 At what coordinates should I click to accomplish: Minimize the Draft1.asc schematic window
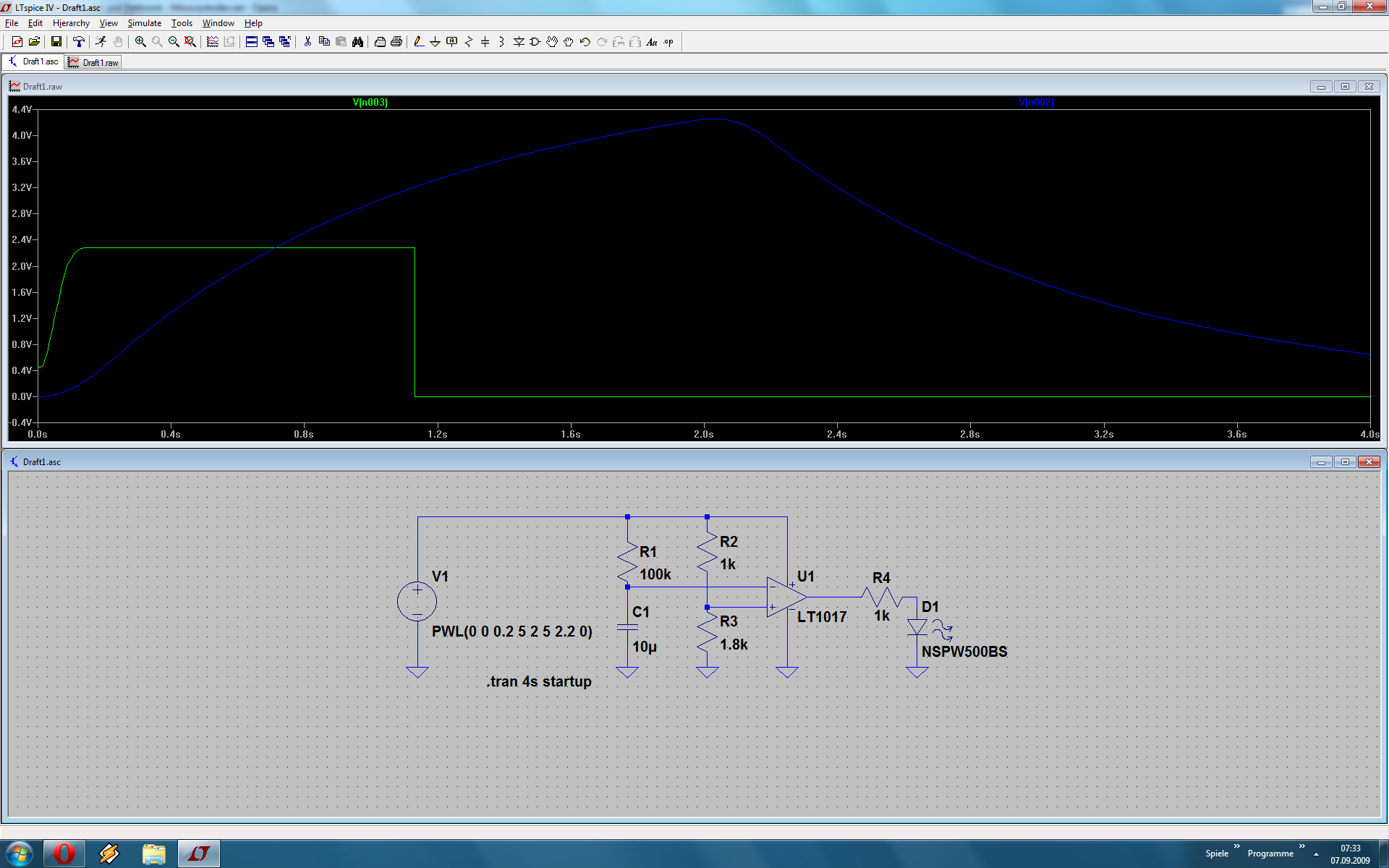coord(1321,461)
